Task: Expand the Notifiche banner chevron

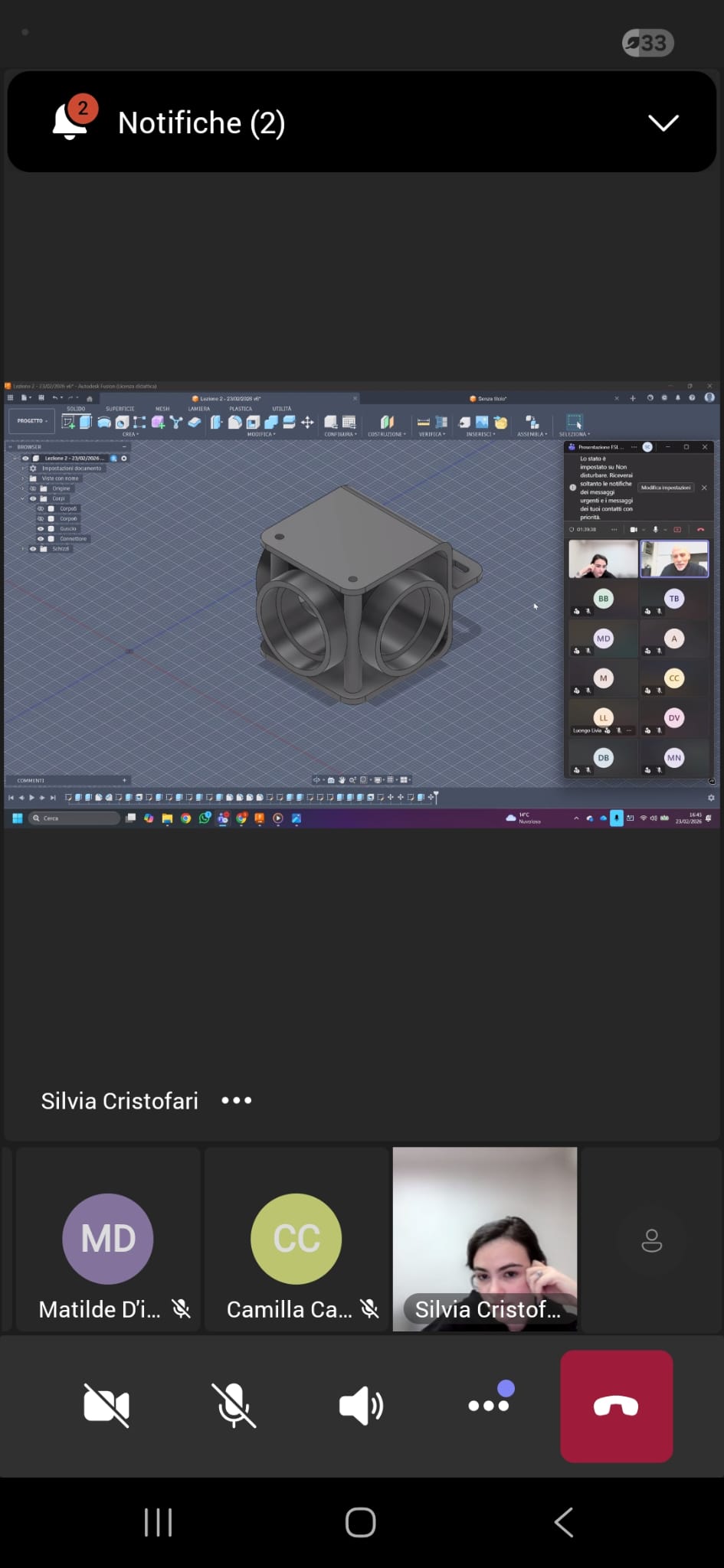Action: 663,122
